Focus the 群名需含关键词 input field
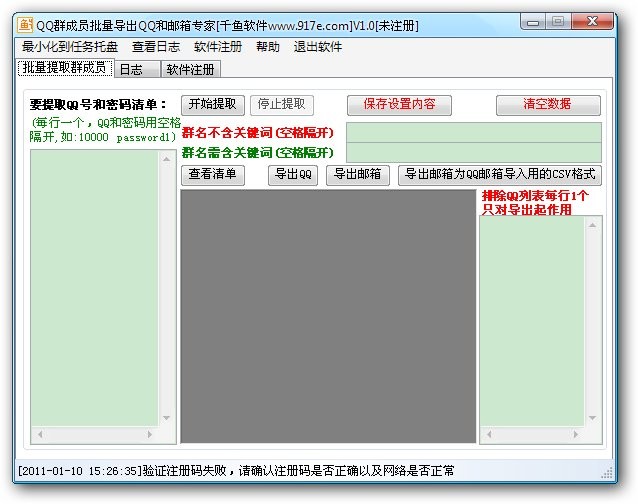This screenshot has height=504, width=638. tap(474, 153)
